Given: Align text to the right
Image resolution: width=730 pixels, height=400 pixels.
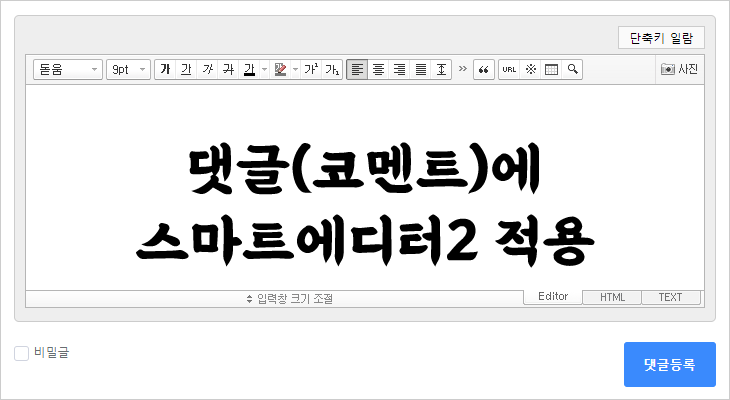Looking at the screenshot, I should pos(399,70).
